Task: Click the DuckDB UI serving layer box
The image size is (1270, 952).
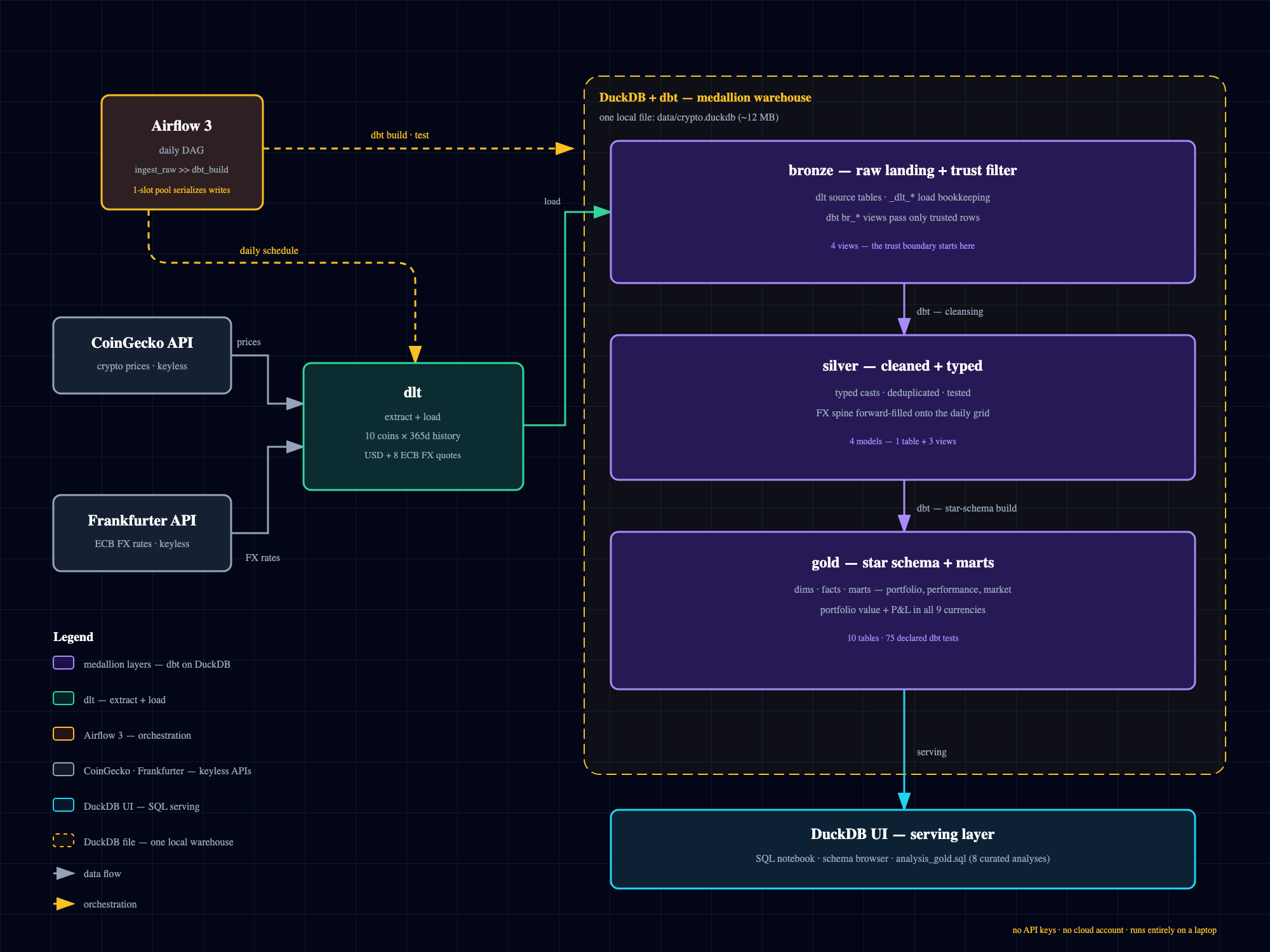Action: (903, 849)
